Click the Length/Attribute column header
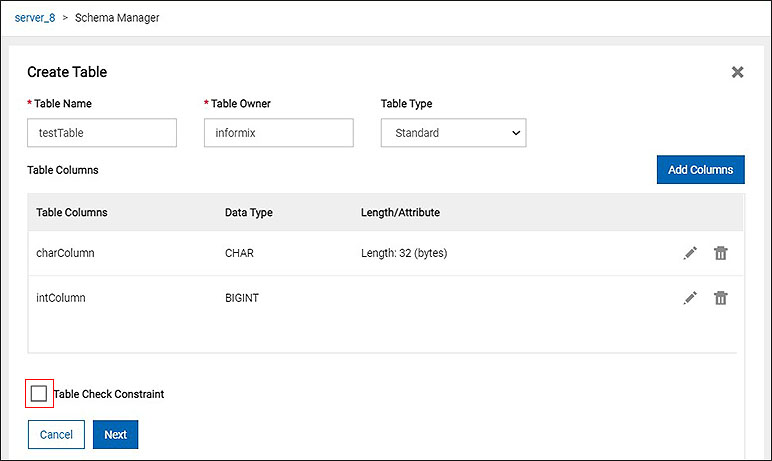Viewport: 772px width, 461px height. (x=400, y=212)
